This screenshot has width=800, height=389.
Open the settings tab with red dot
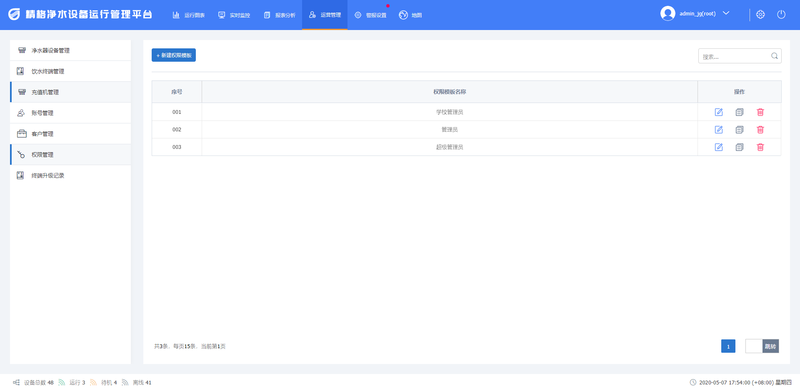click(x=370, y=15)
